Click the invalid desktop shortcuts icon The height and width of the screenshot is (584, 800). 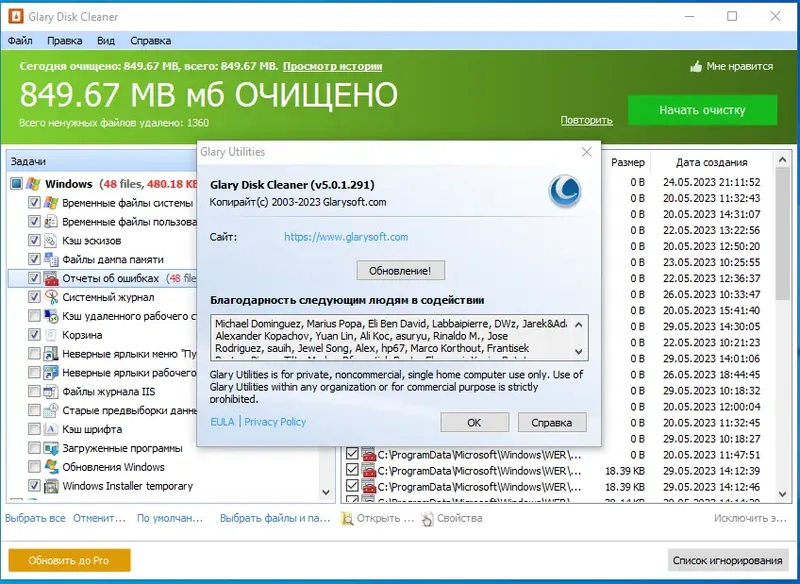coord(51,372)
